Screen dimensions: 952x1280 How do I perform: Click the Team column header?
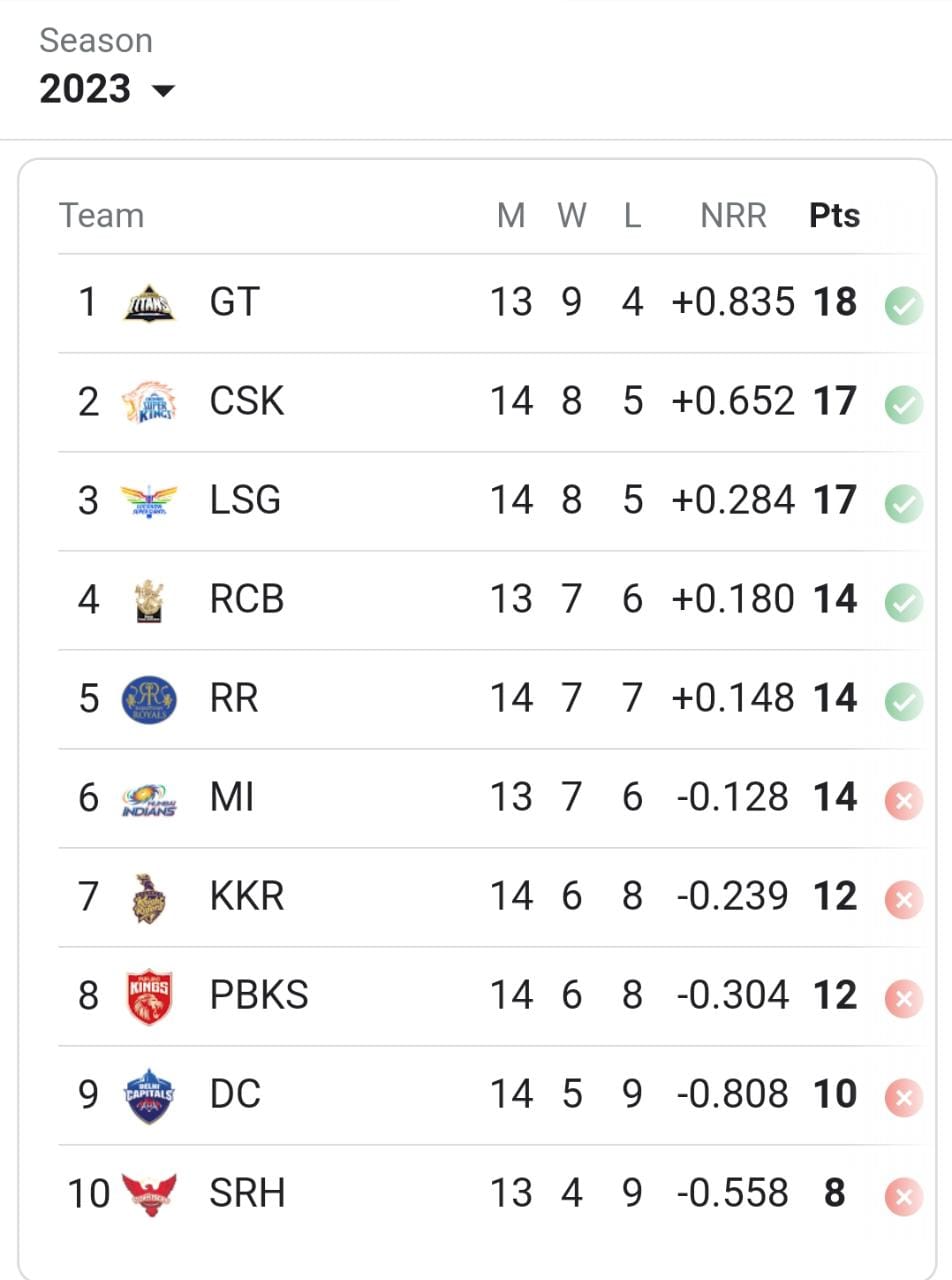tap(101, 216)
